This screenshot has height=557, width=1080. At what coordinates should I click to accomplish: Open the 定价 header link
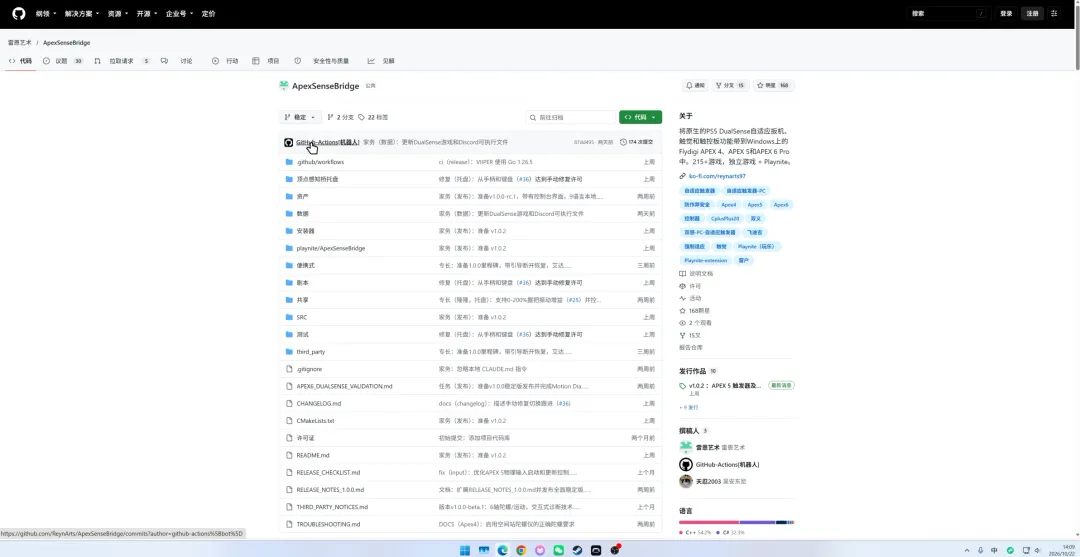pyautogui.click(x=208, y=14)
